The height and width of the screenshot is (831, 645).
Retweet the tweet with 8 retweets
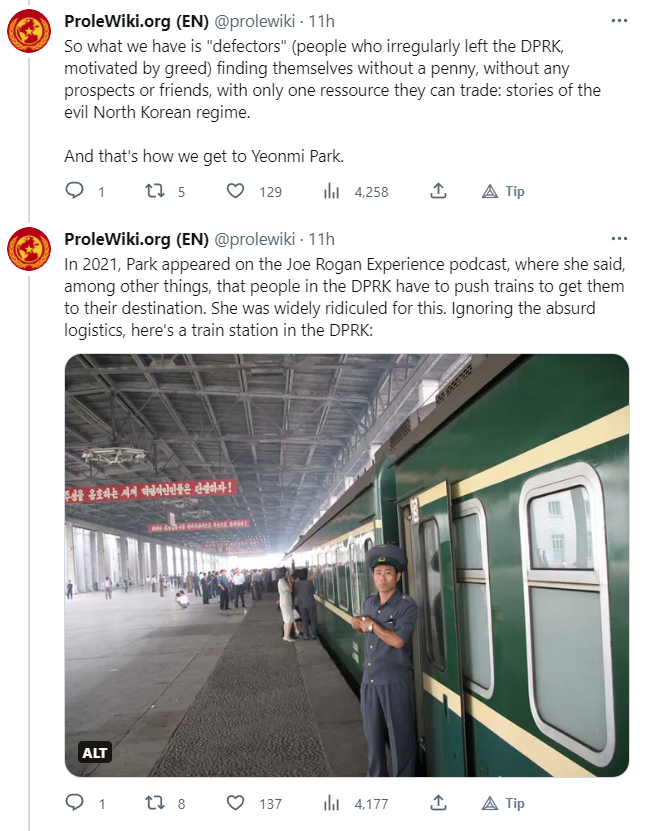(x=155, y=803)
